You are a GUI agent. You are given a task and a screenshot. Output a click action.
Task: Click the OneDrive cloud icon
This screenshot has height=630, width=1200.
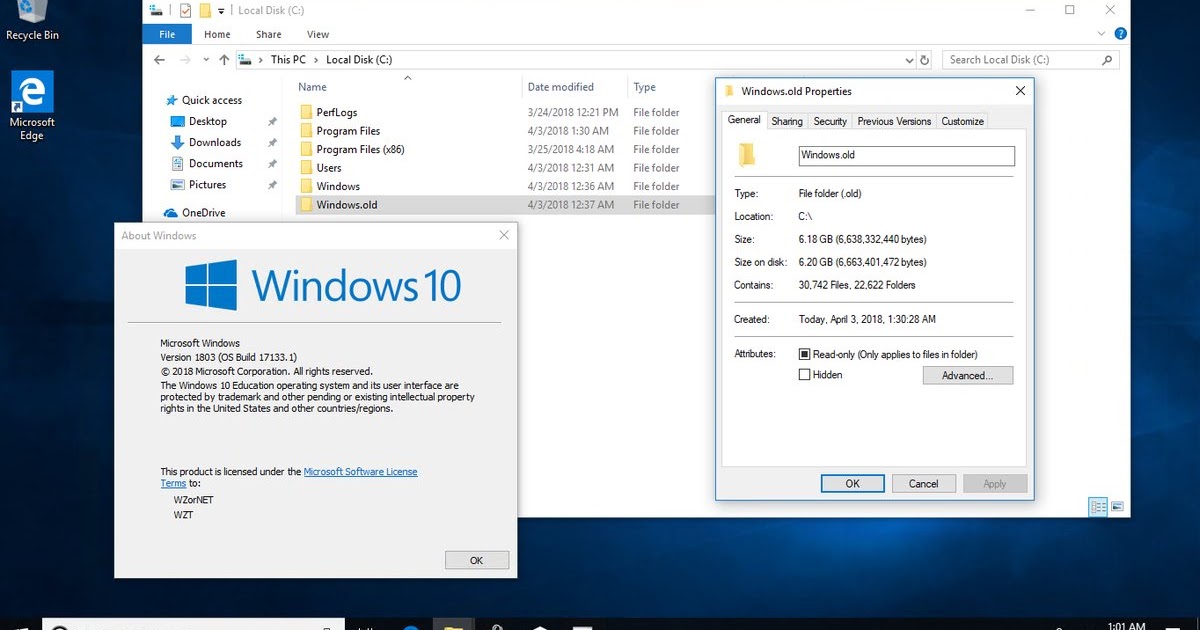tap(172, 213)
